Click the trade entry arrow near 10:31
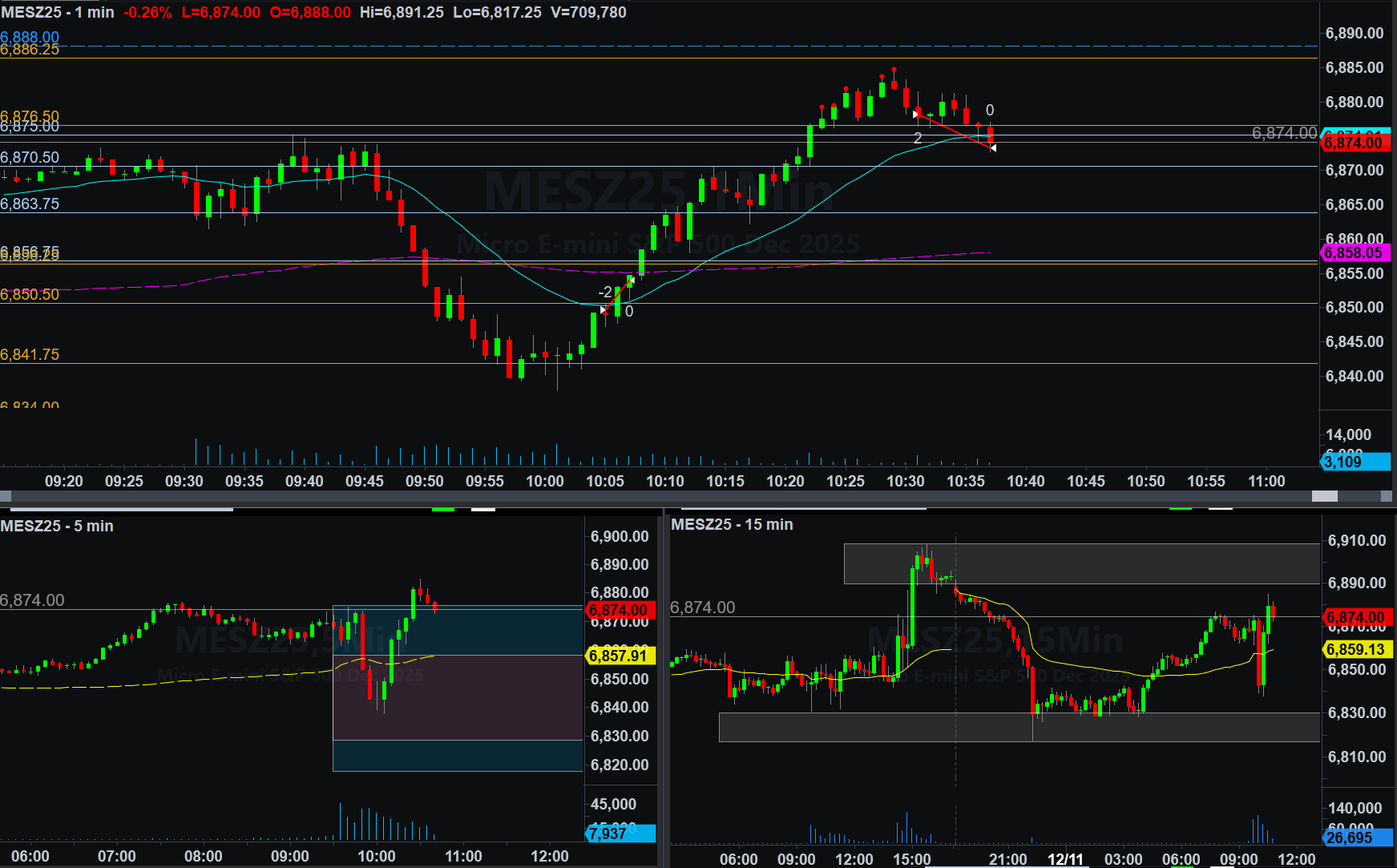Screen dimensions: 1397x868 pyautogui.click(x=916, y=114)
